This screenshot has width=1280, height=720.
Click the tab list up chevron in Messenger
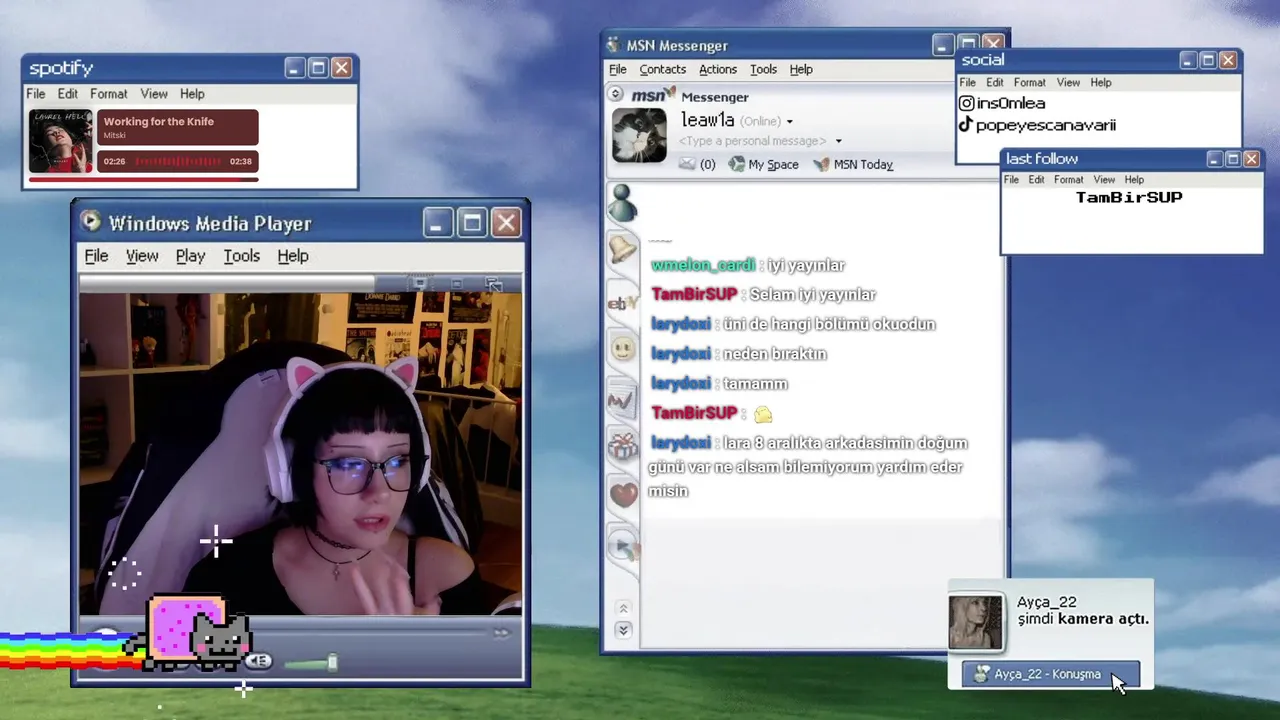pos(623,608)
